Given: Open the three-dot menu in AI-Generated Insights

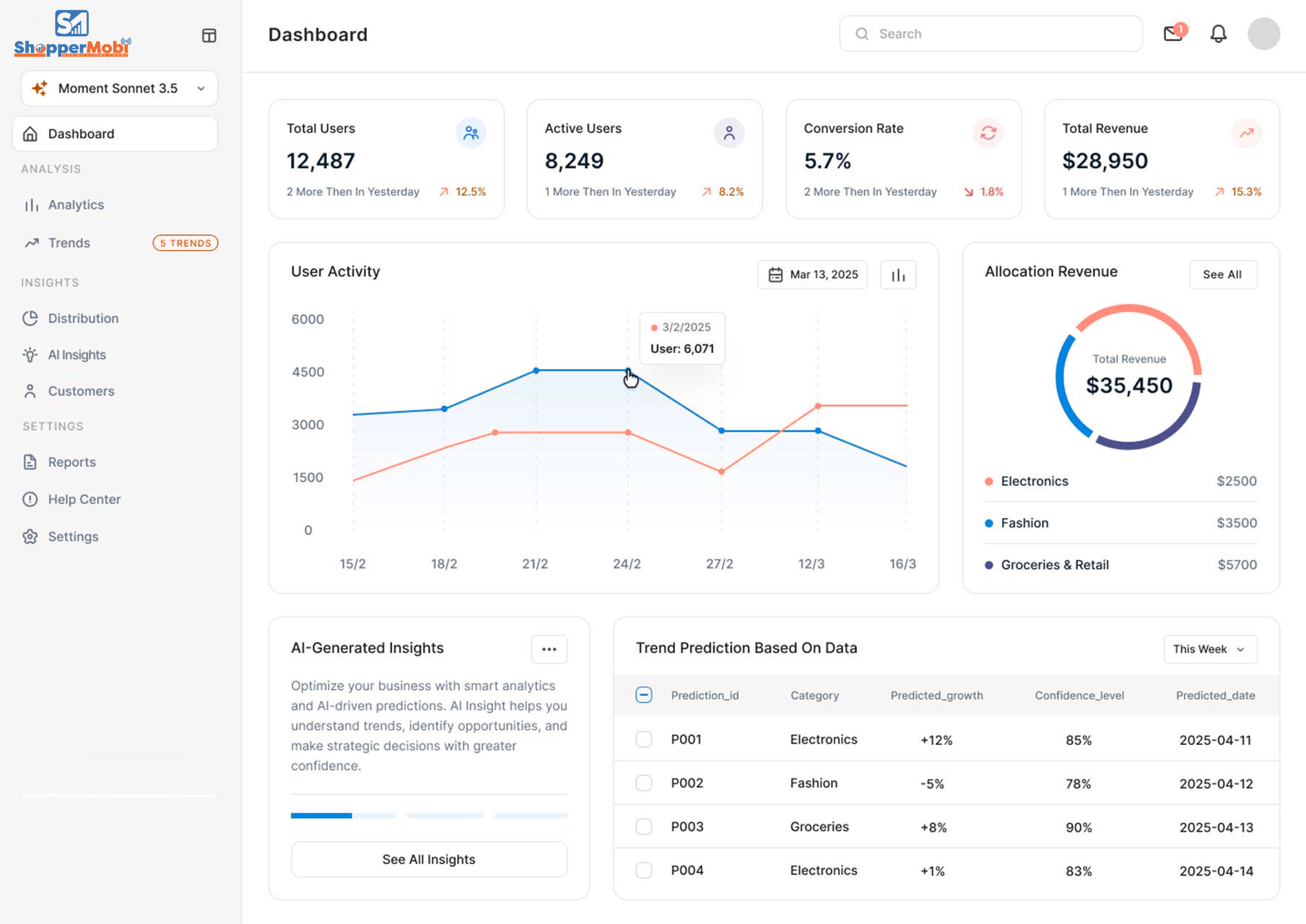Looking at the screenshot, I should pyautogui.click(x=549, y=649).
